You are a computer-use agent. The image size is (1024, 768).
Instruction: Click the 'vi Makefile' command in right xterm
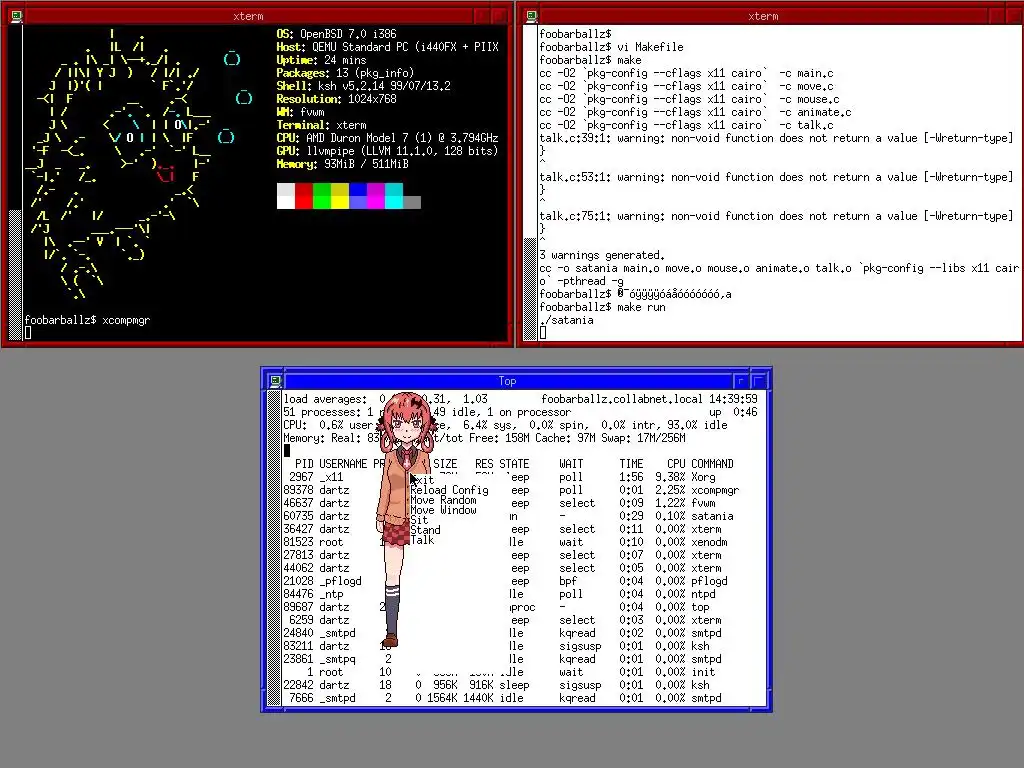point(650,47)
